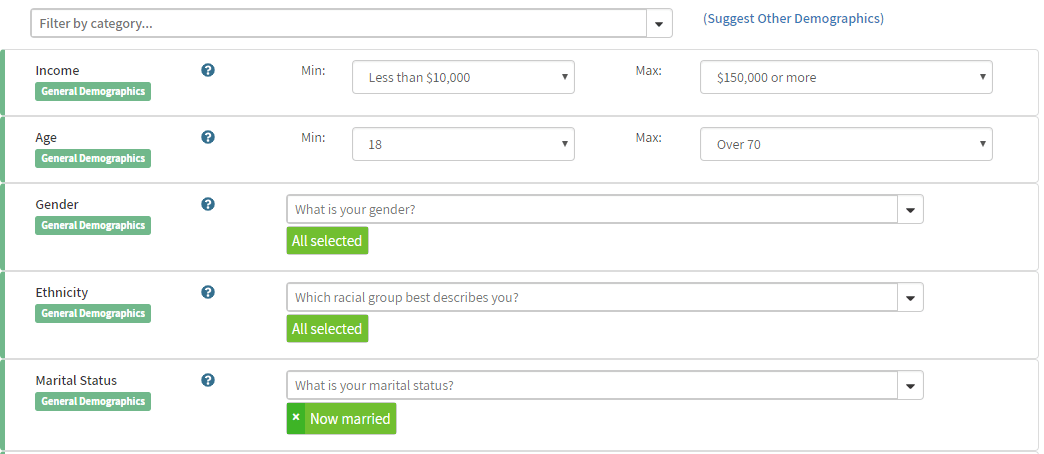Screen dimensions: 1044x454
Task: Expand the gender options arrow
Action: click(x=910, y=210)
